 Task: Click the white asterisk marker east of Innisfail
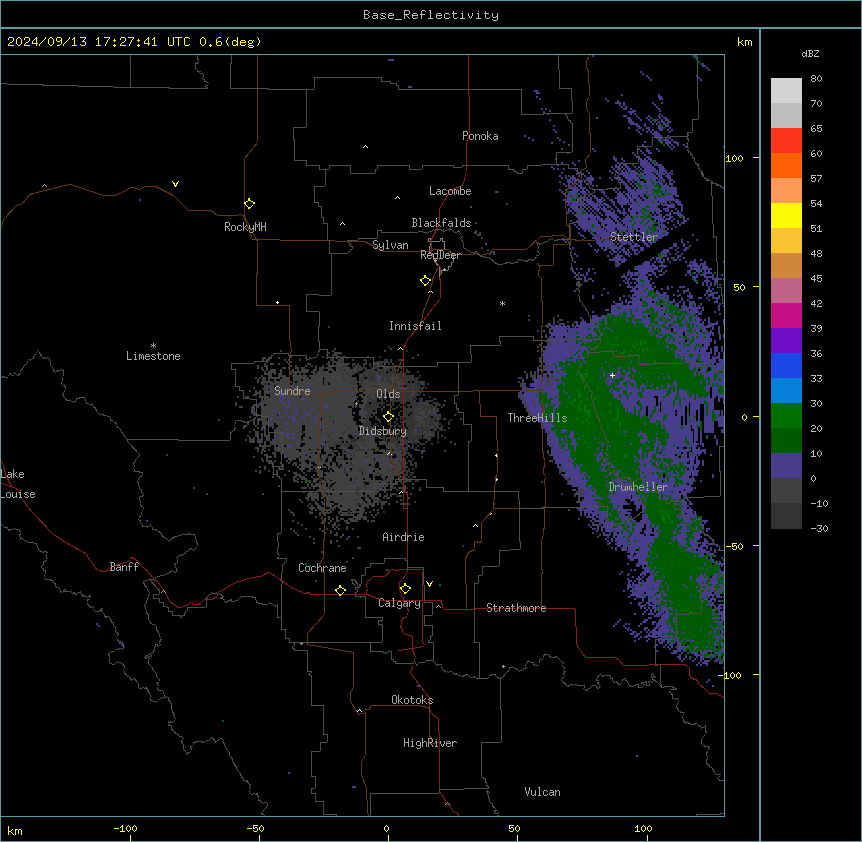point(502,304)
